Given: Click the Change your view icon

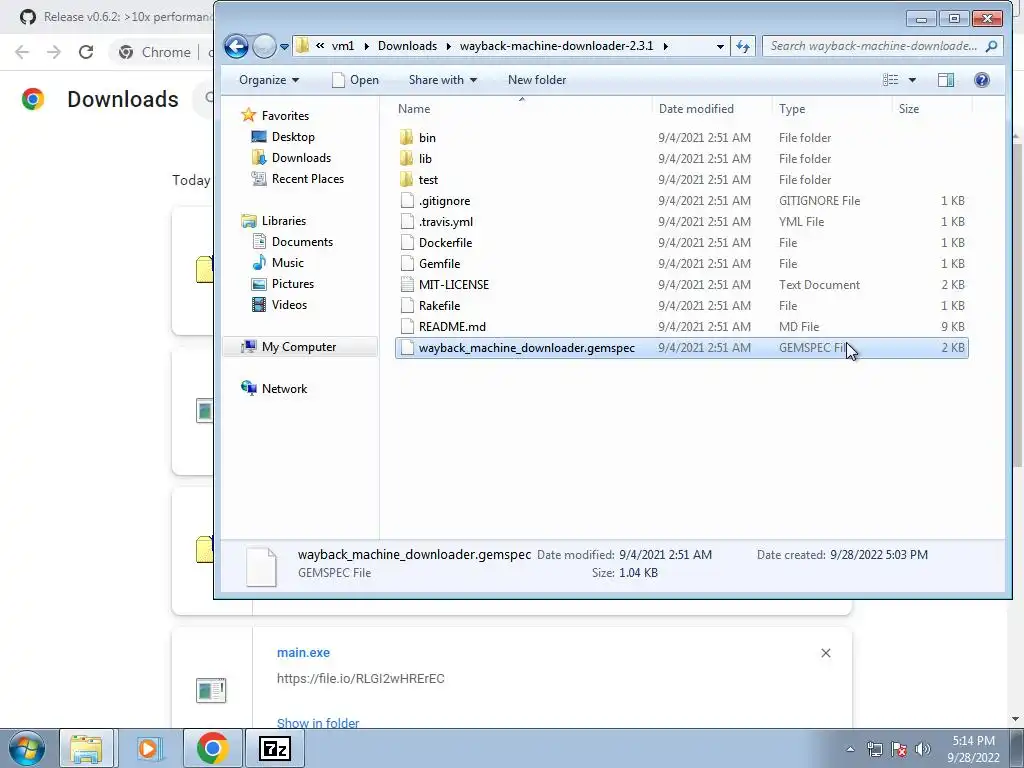Looking at the screenshot, I should point(891,80).
